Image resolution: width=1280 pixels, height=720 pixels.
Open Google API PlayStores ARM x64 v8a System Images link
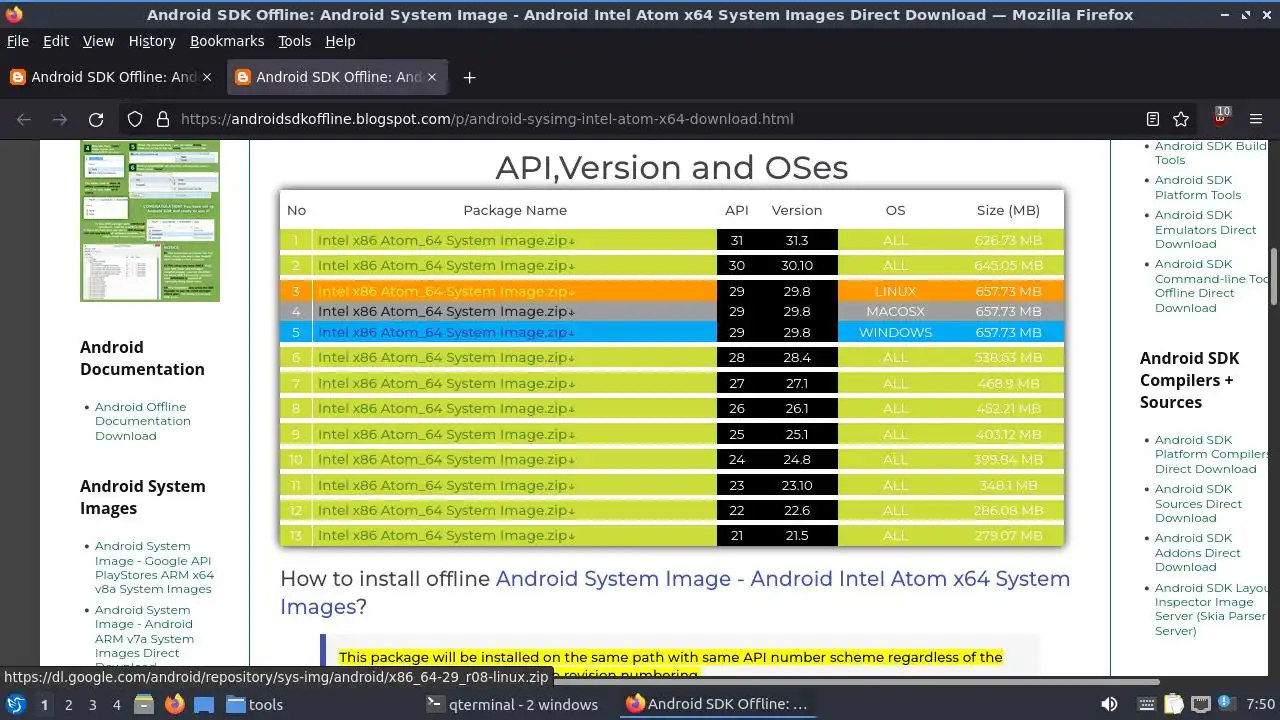[x=154, y=567]
